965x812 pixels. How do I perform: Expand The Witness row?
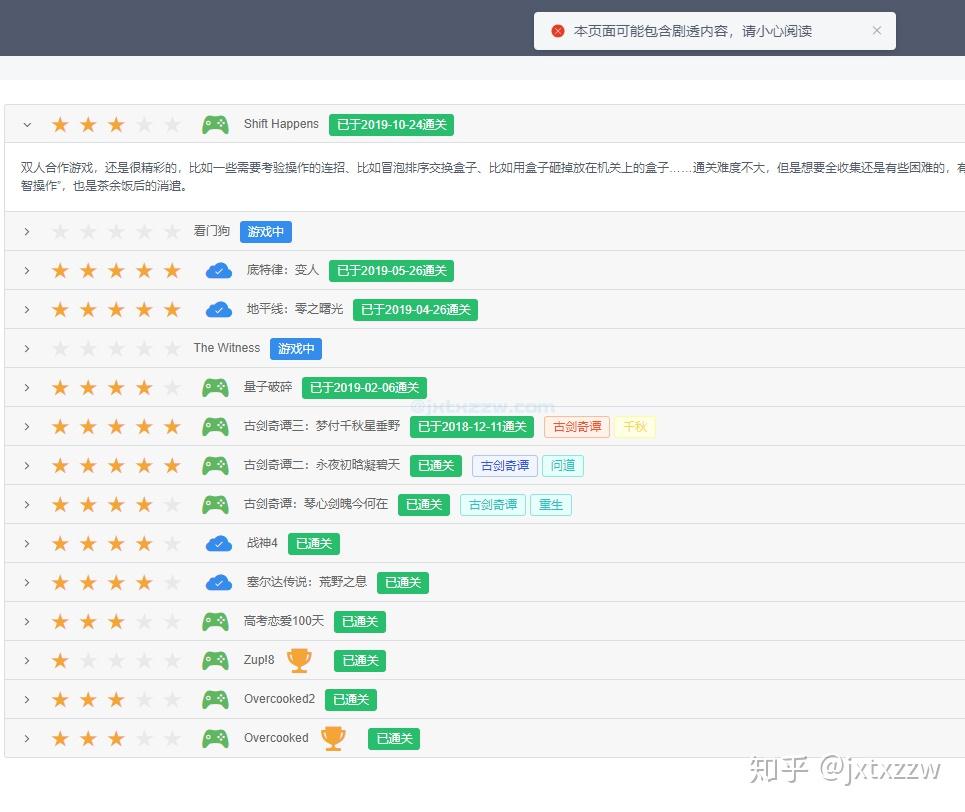pyautogui.click(x=27, y=348)
